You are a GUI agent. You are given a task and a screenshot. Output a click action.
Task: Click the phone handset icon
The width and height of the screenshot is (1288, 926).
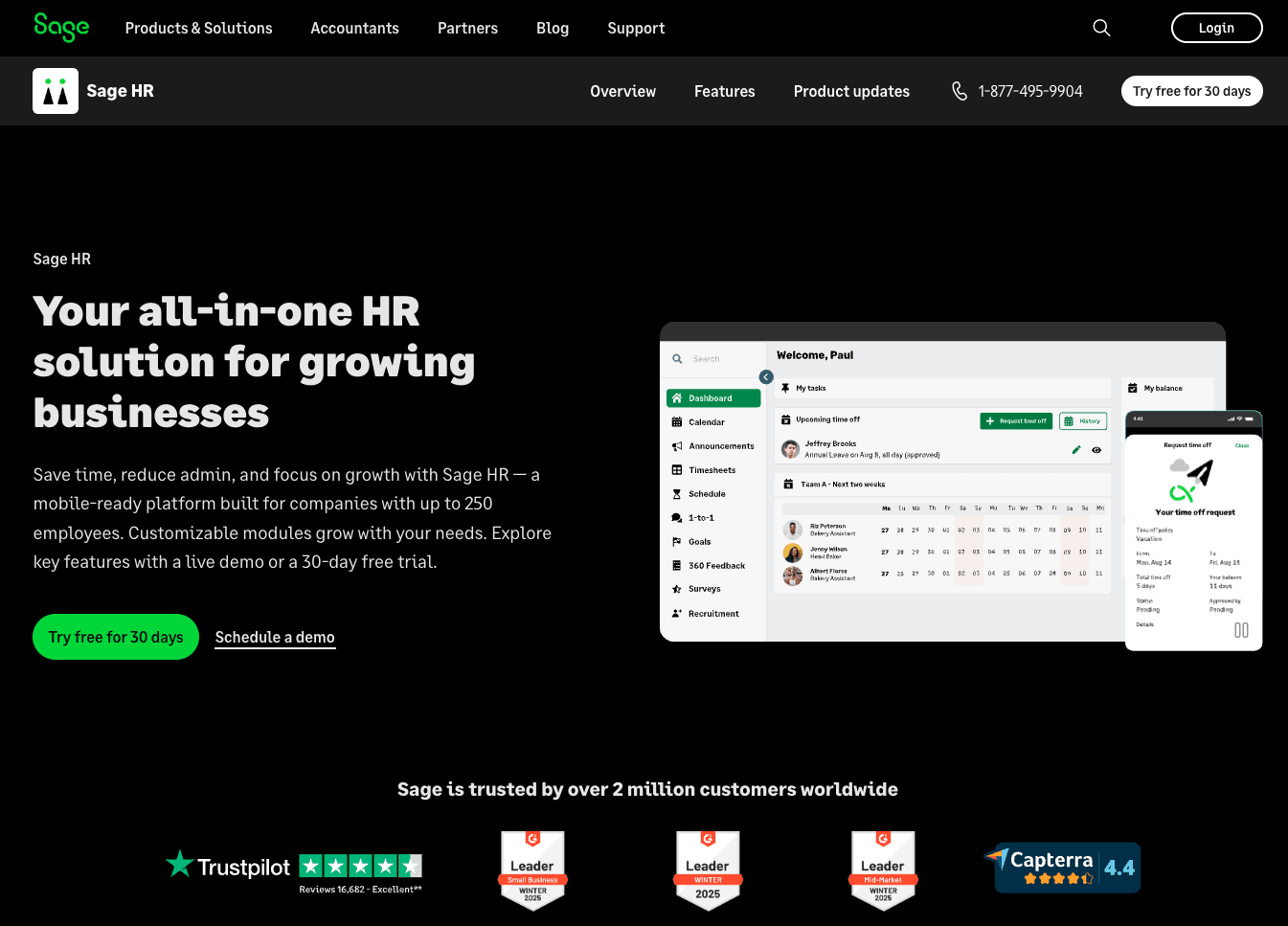point(960,91)
